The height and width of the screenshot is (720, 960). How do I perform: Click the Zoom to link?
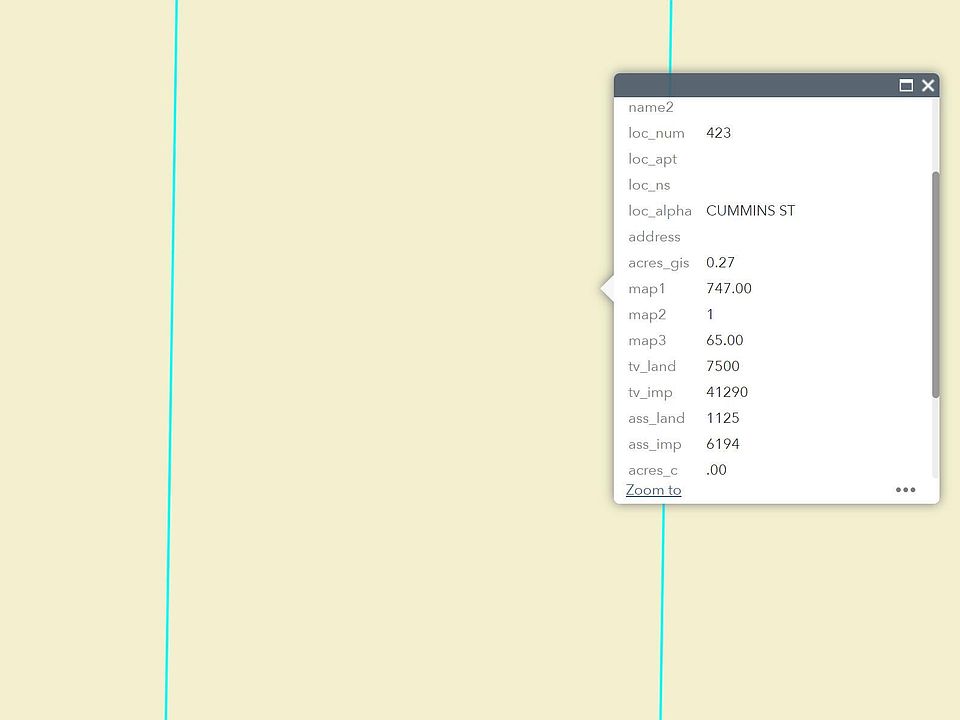tap(653, 490)
